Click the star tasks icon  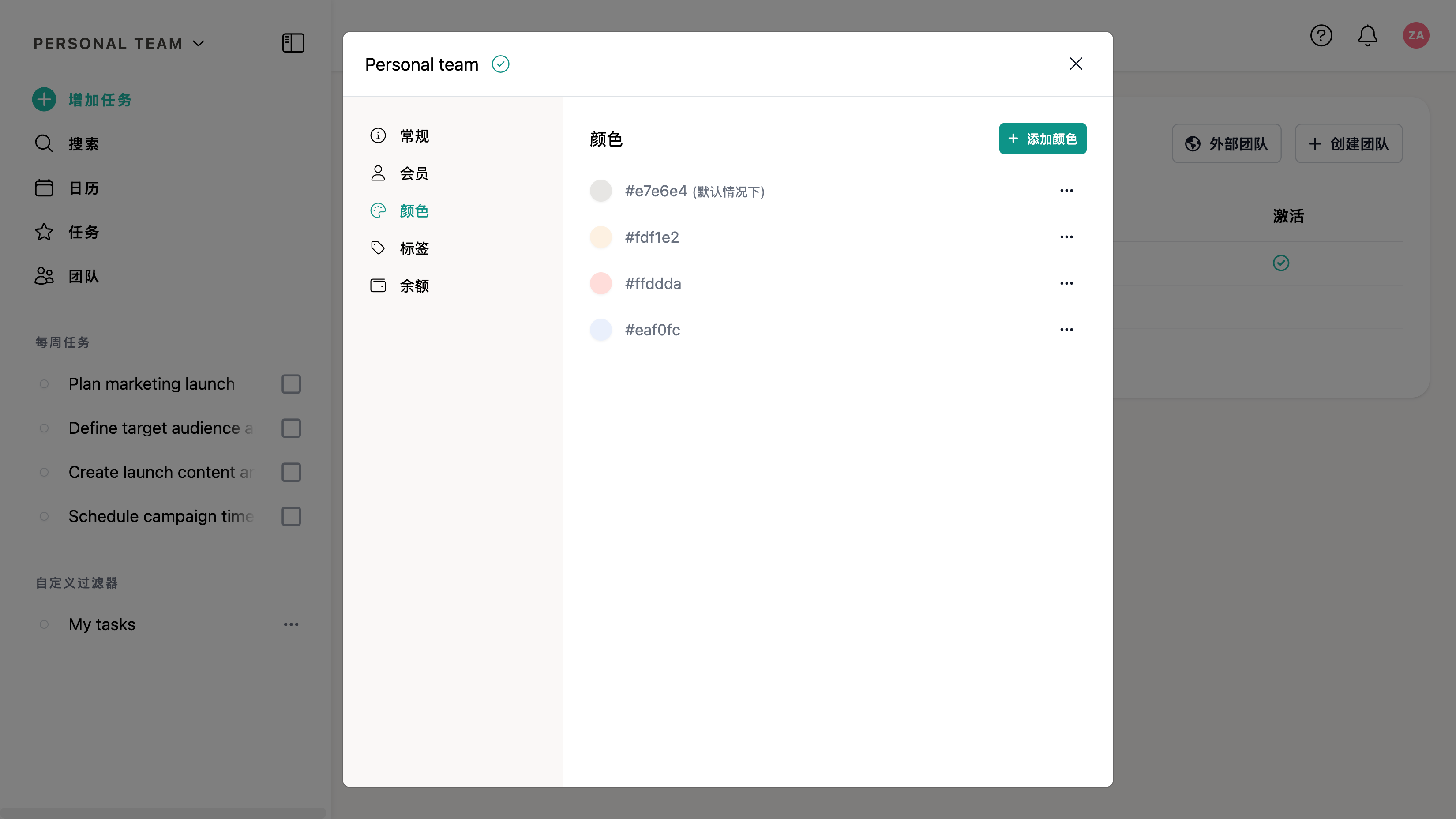pyautogui.click(x=44, y=232)
